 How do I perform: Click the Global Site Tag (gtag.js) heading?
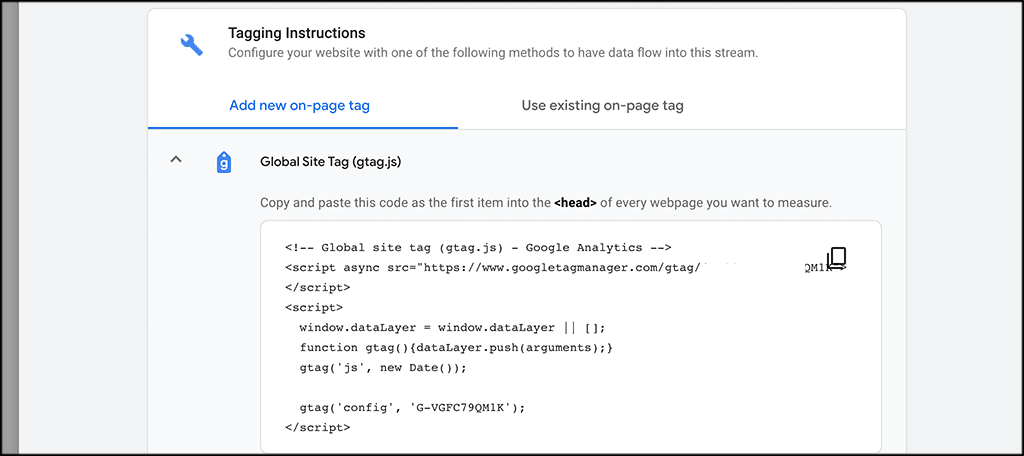330,161
